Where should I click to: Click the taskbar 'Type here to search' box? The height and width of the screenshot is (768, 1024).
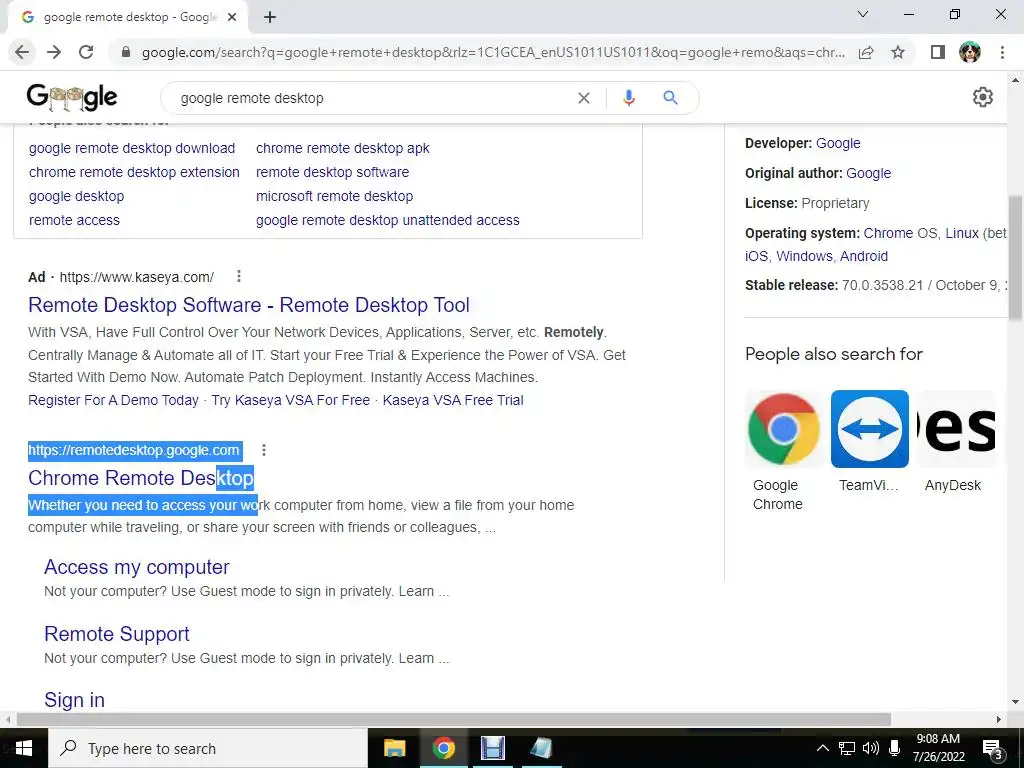point(208,748)
